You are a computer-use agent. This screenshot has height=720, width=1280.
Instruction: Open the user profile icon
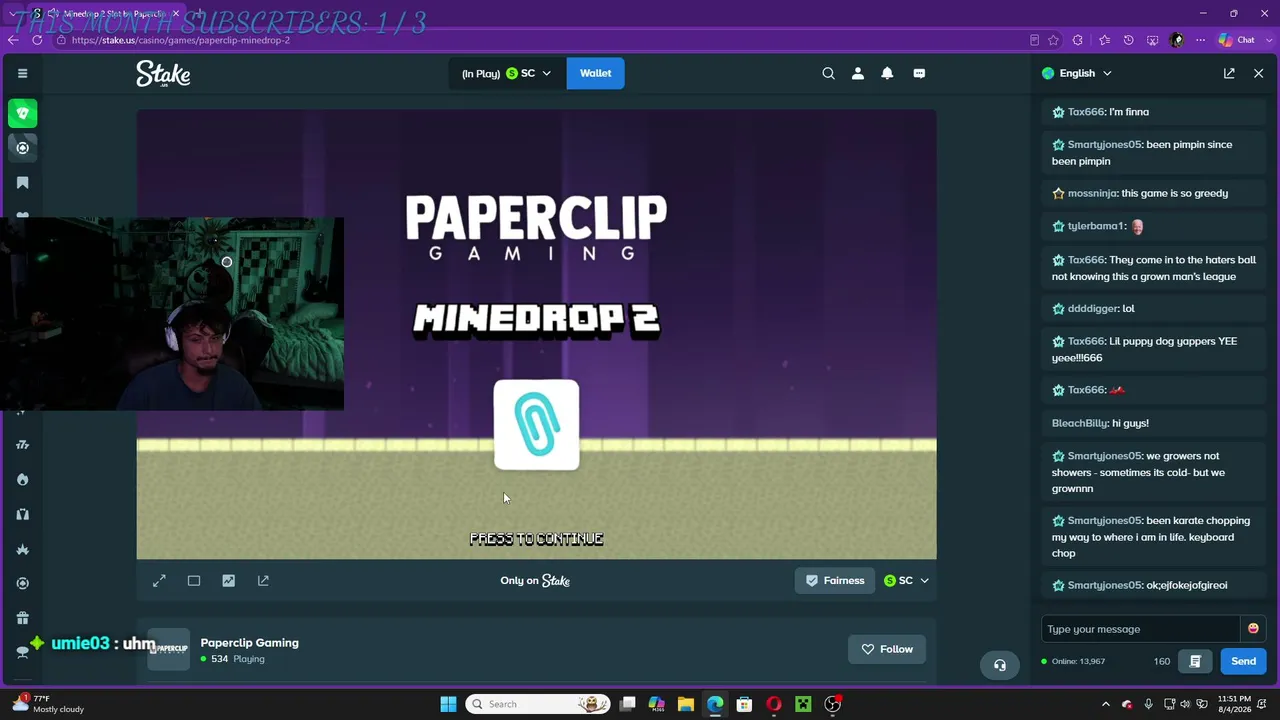[857, 73]
